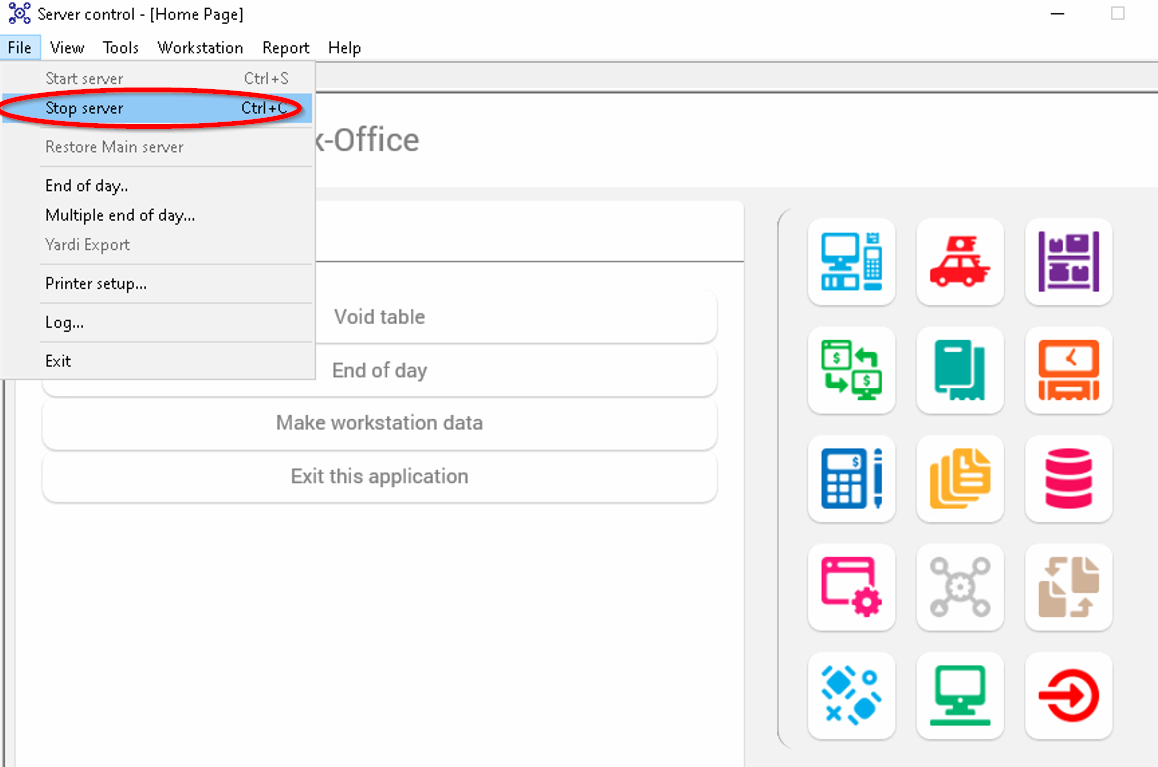Open the Report menu
This screenshot has height=767, width=1158.
click(286, 48)
